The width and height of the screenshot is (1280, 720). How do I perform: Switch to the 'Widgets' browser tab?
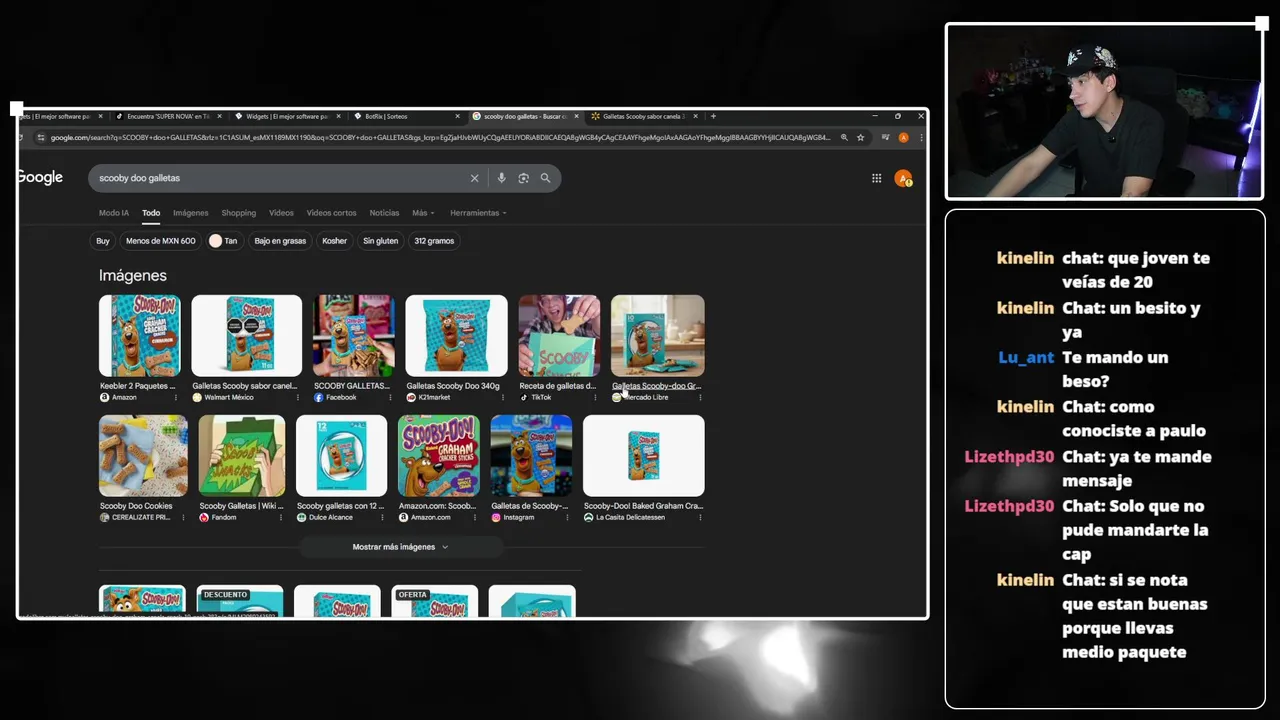[287, 116]
